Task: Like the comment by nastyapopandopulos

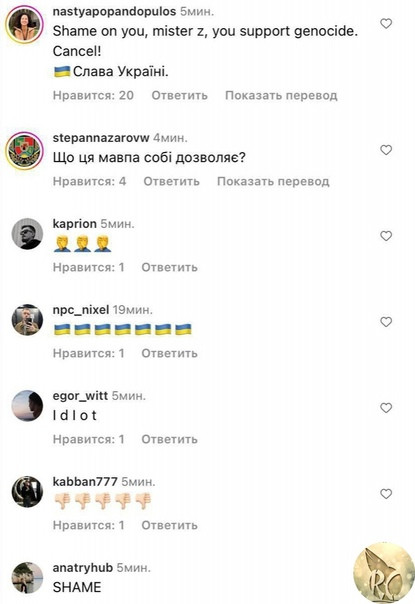Action: coord(386,24)
